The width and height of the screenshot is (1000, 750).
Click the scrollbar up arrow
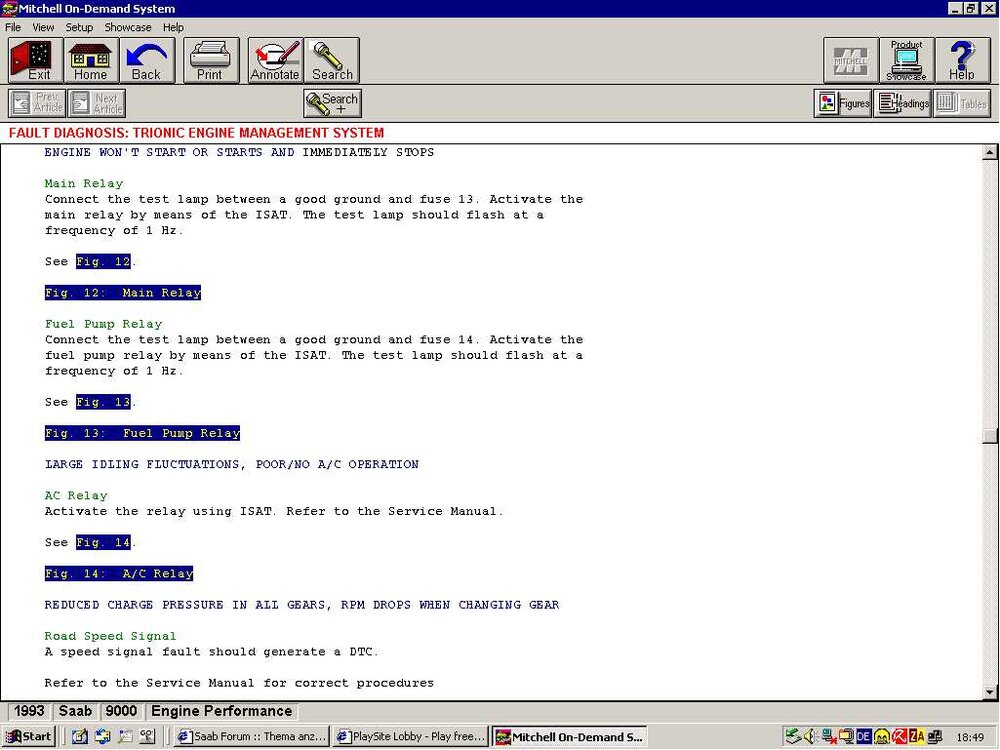990,152
